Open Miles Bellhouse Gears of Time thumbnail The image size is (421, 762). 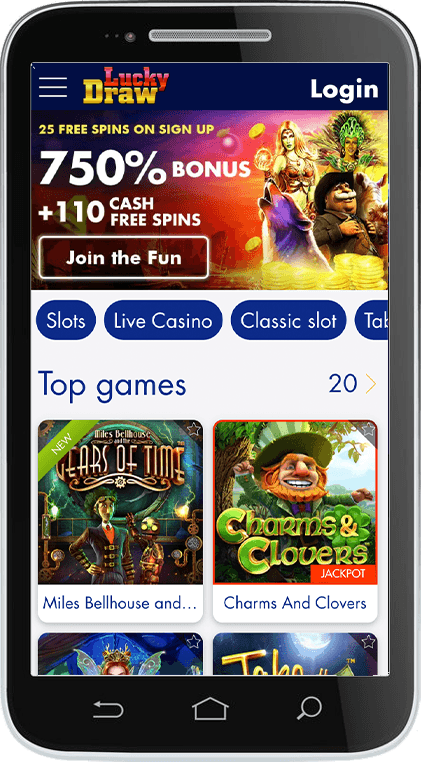point(121,502)
